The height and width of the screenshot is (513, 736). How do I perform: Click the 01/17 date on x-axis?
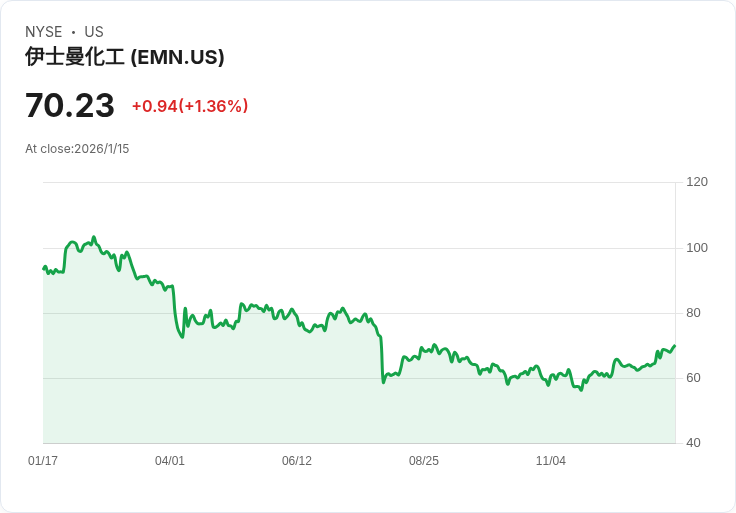tap(43, 461)
